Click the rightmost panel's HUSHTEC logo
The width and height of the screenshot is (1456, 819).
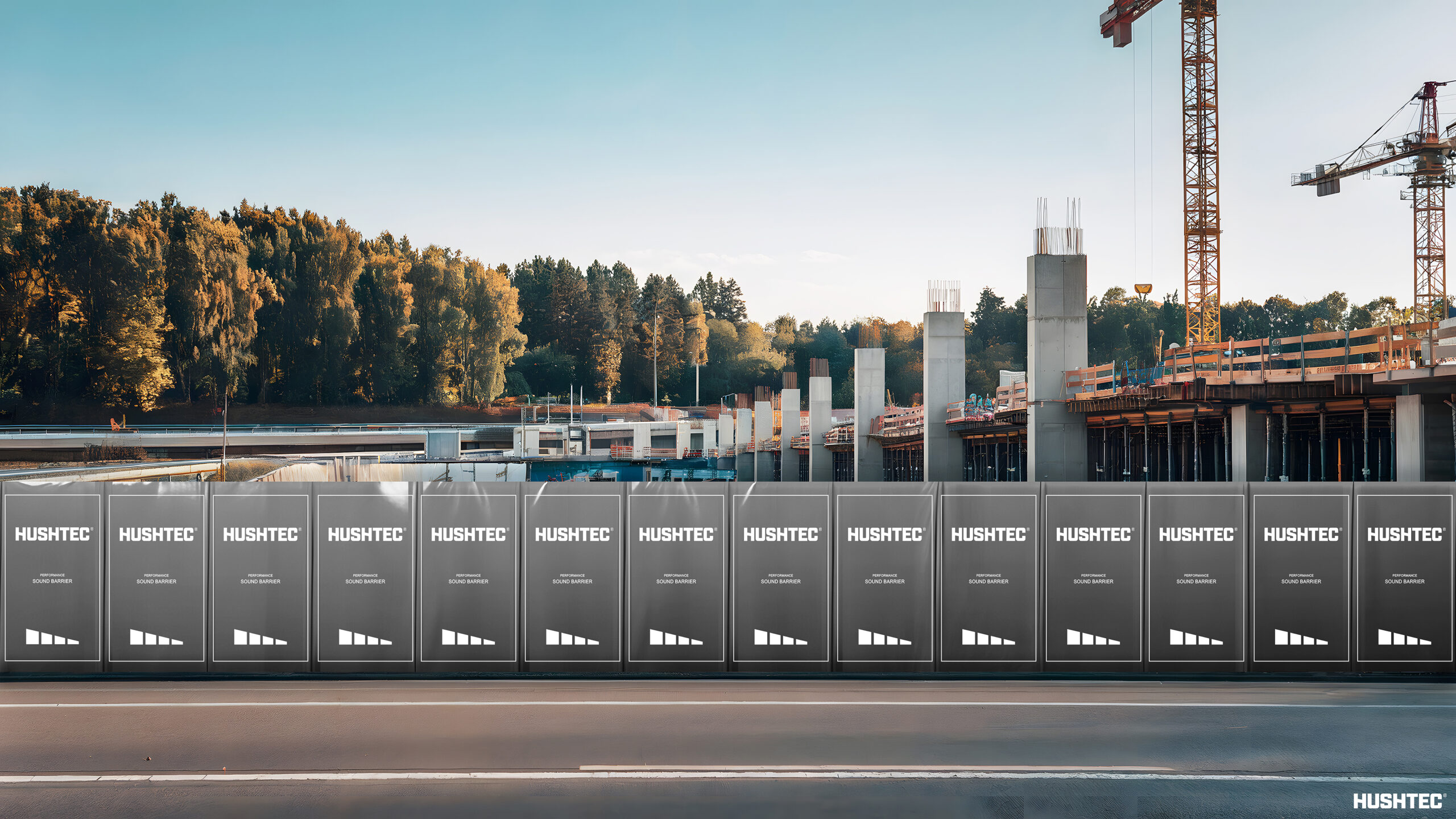pos(1405,534)
